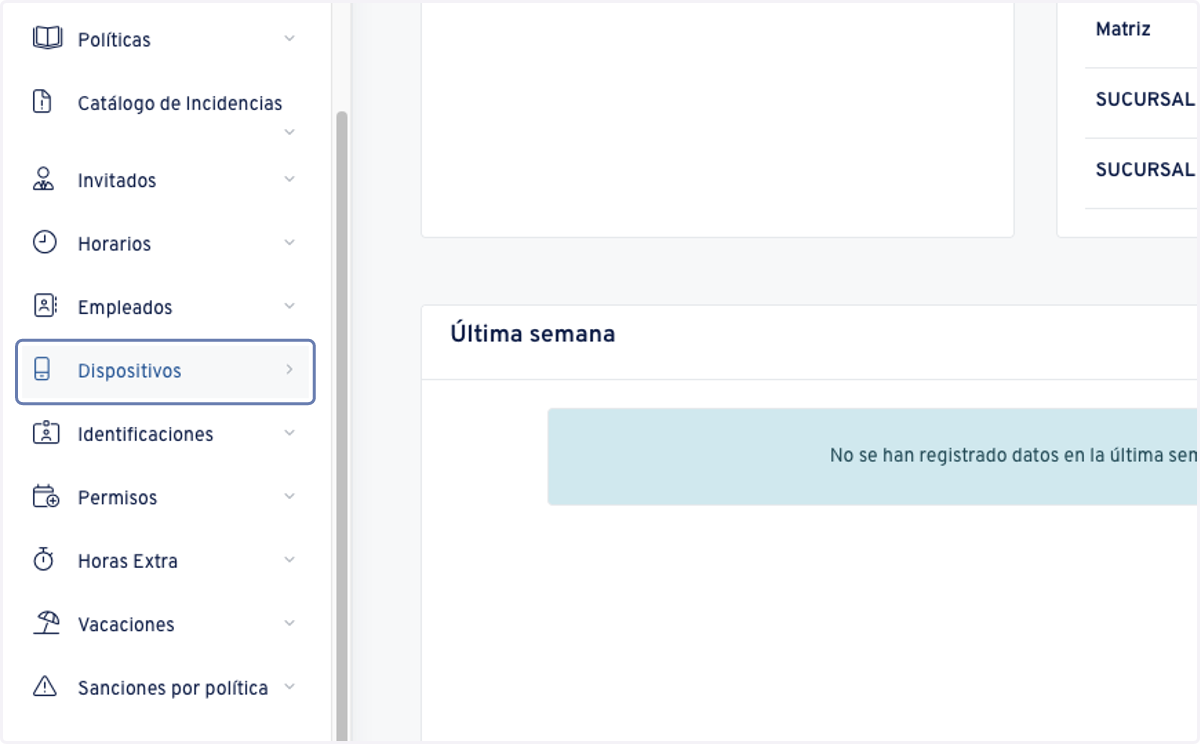Select the Matriz row

[1142, 34]
